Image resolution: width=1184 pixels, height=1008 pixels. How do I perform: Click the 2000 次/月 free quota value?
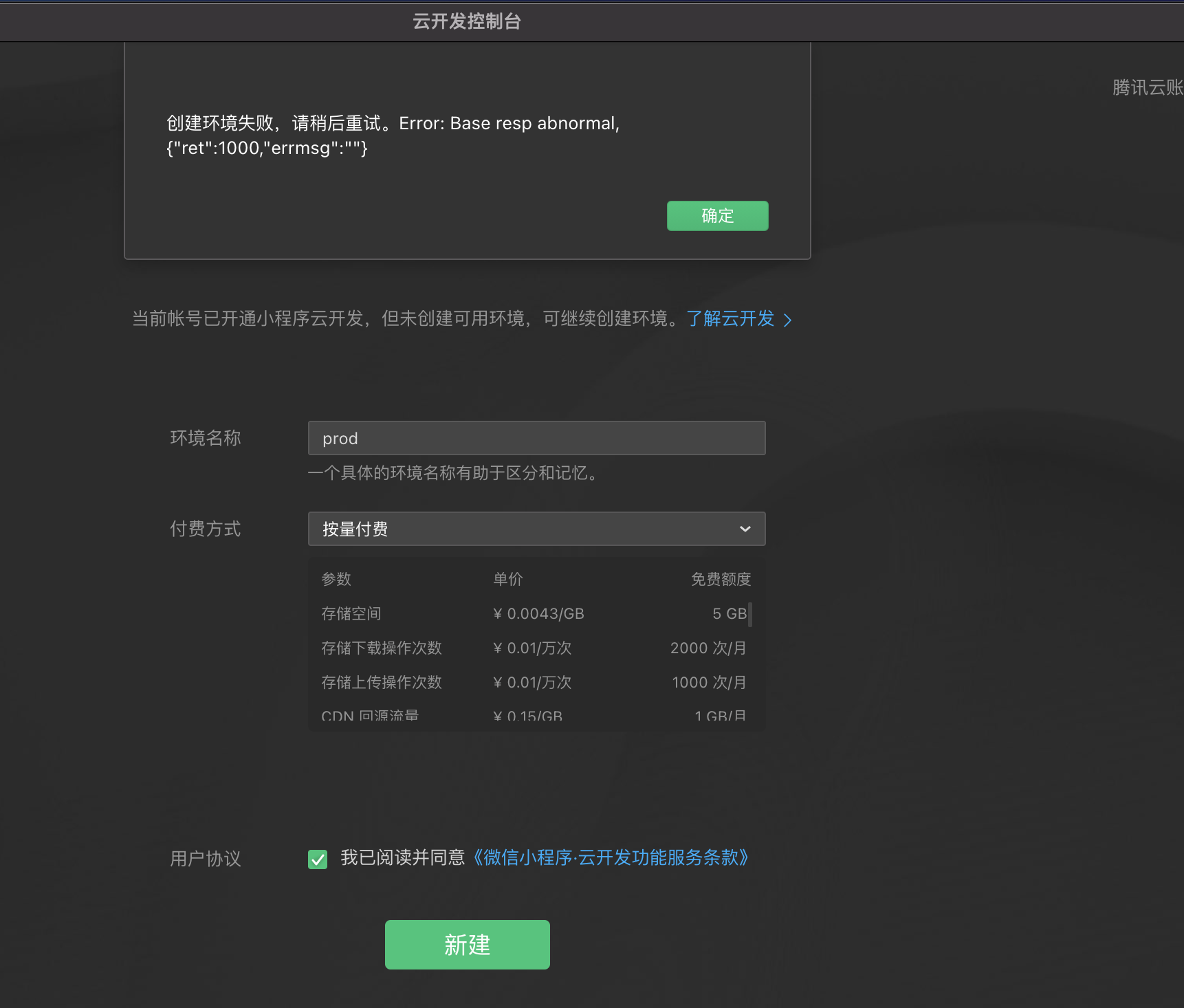coord(708,648)
